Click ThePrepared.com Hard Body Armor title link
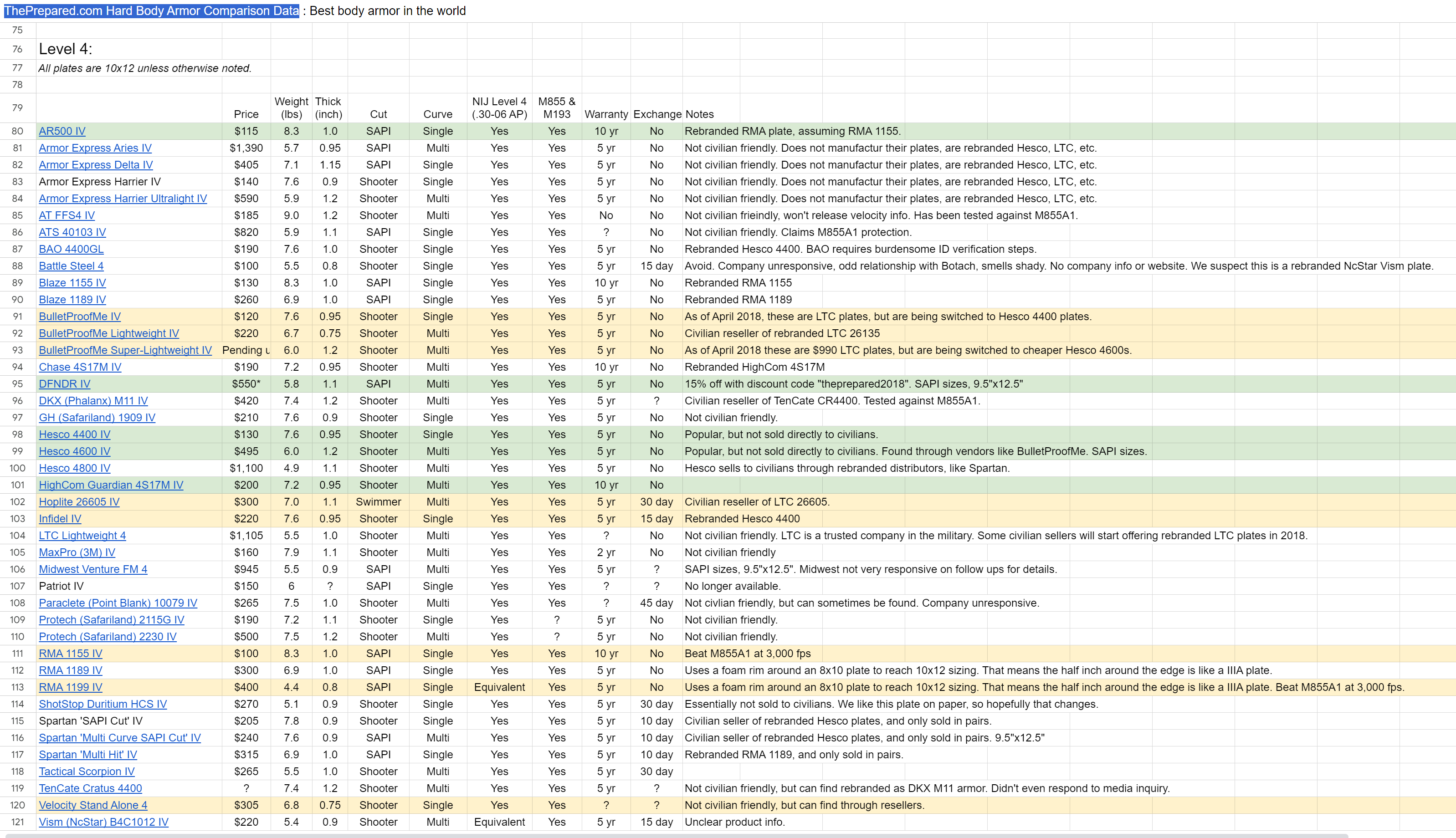Viewport: 1456px width, 838px height. tap(151, 11)
